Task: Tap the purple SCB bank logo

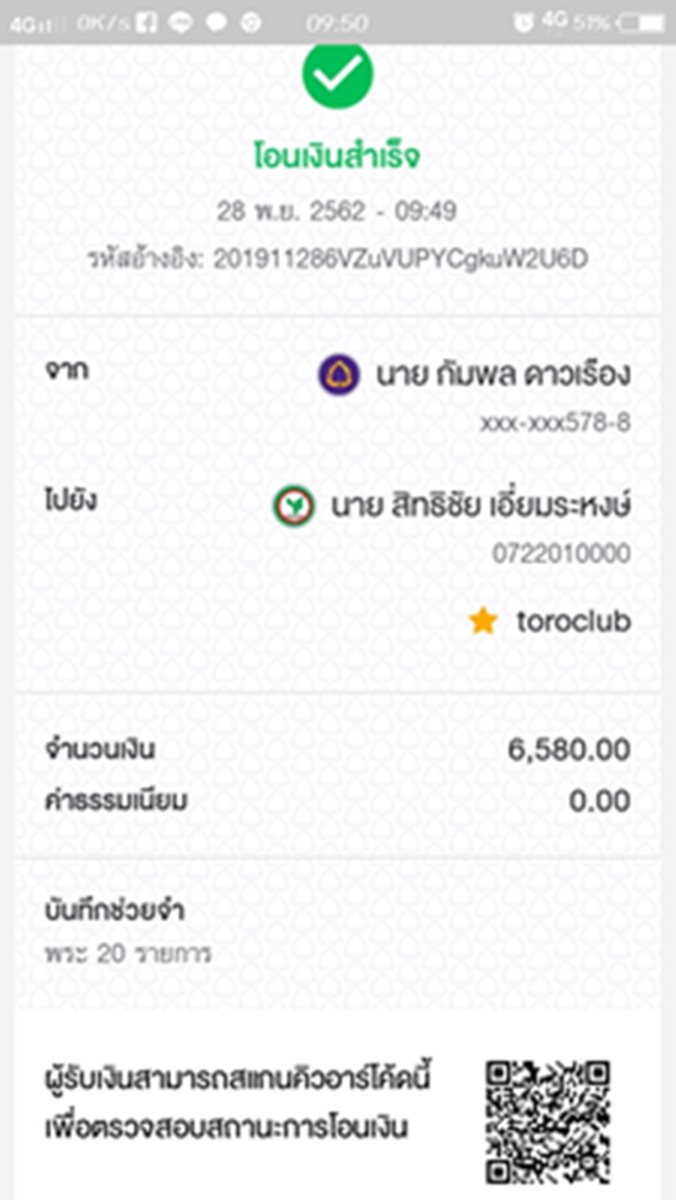Action: click(x=339, y=375)
